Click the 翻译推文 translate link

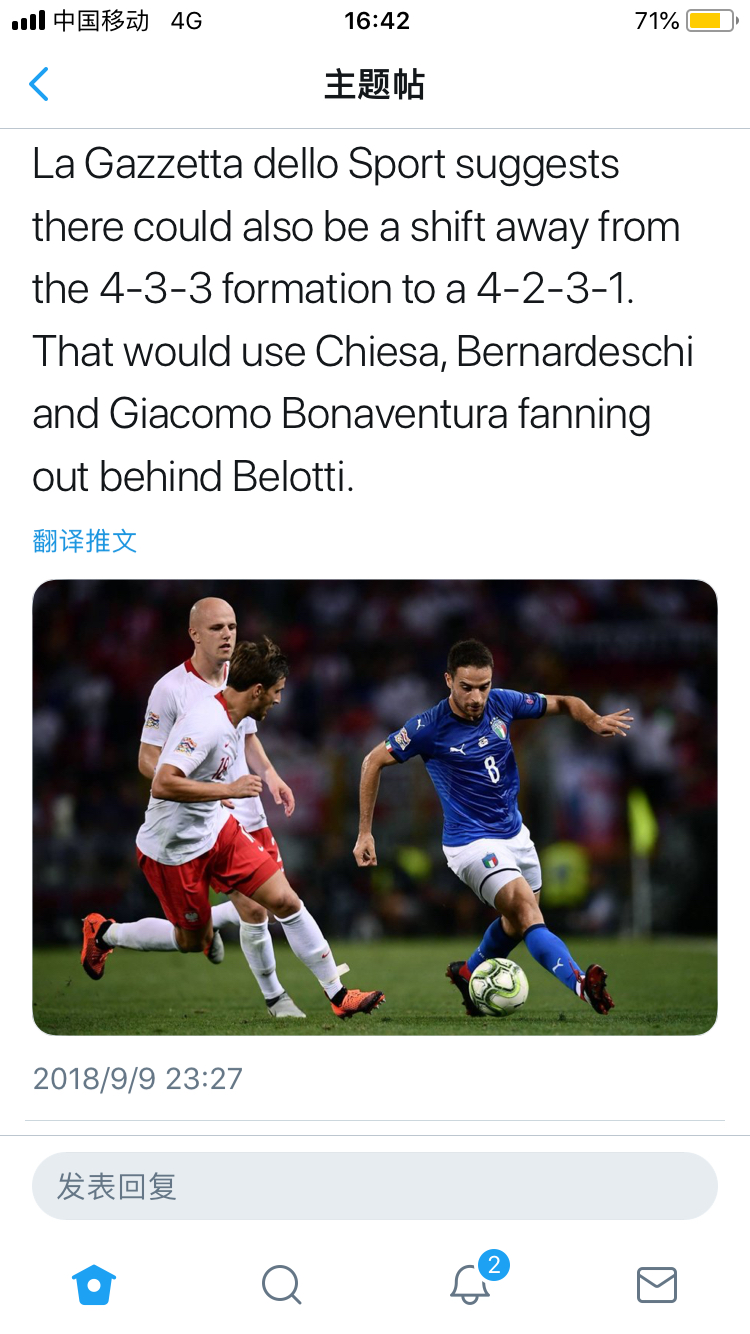click(85, 541)
